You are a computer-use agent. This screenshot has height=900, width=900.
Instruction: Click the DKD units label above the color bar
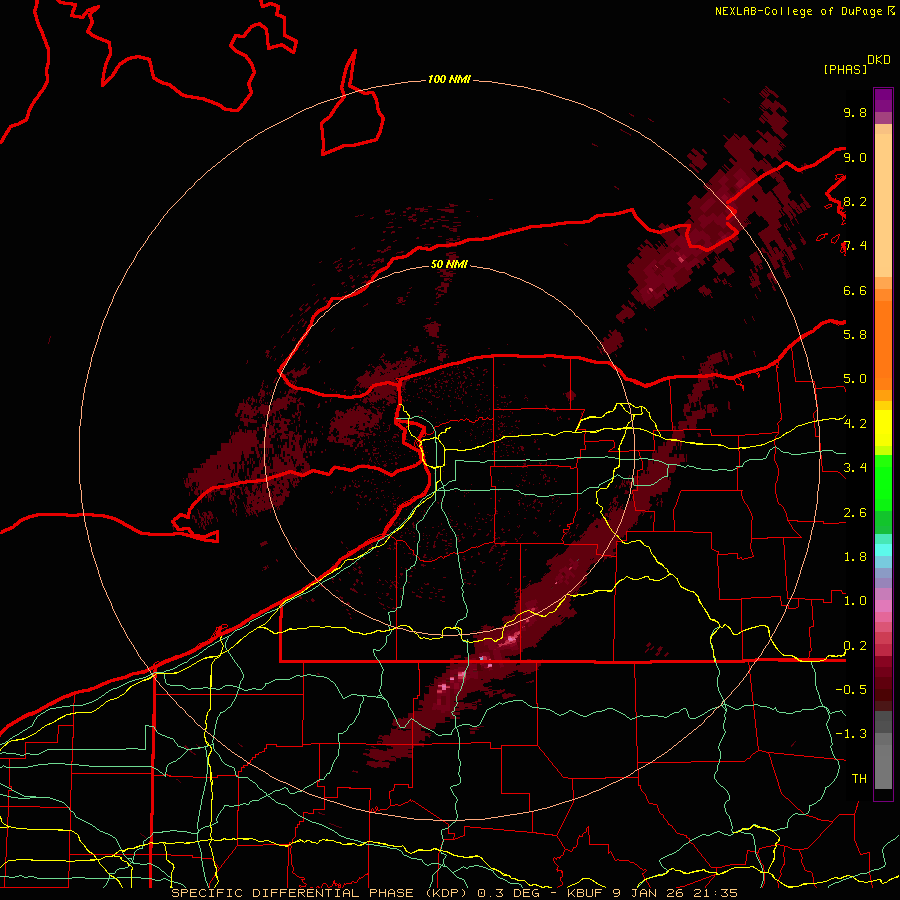pyautogui.click(x=879, y=60)
